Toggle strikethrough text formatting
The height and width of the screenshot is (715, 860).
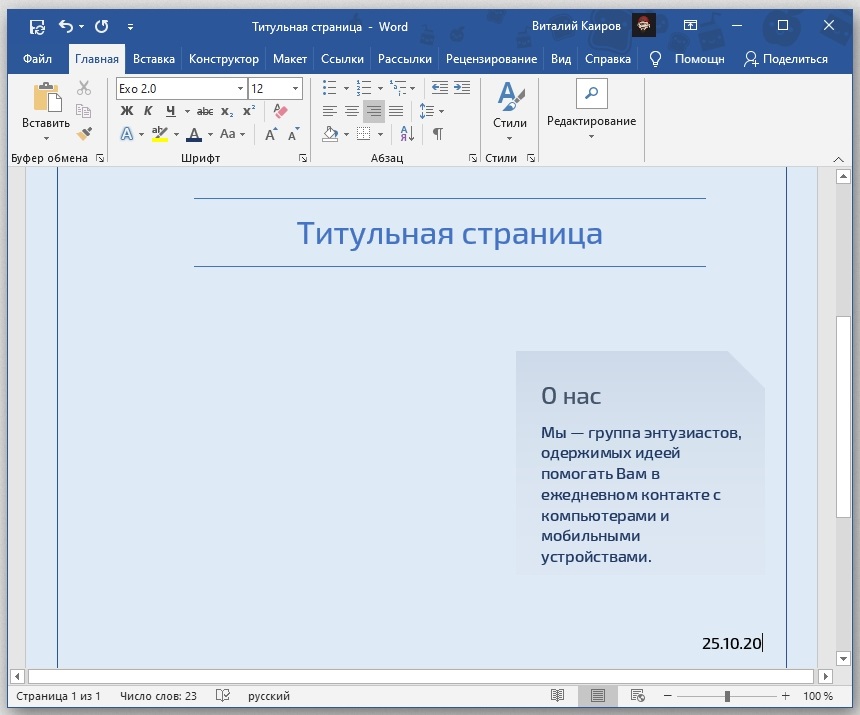point(205,111)
